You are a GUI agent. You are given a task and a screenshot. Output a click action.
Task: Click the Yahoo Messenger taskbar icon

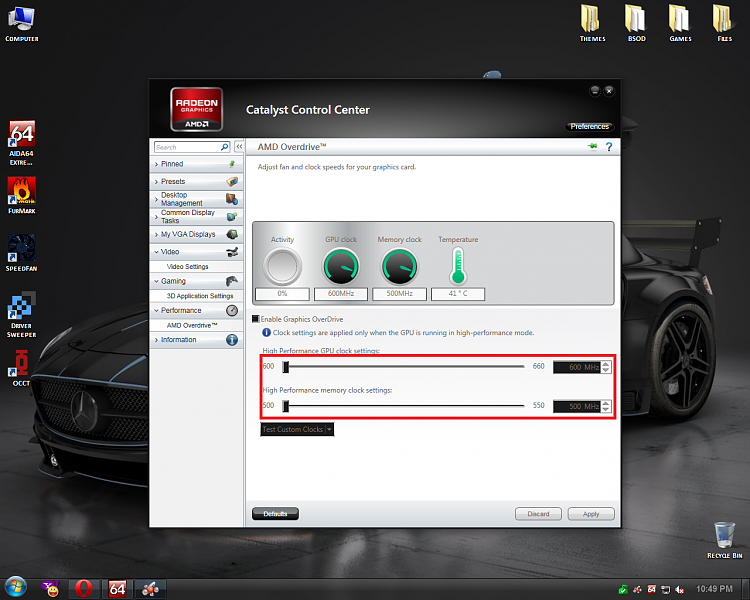(x=50, y=589)
